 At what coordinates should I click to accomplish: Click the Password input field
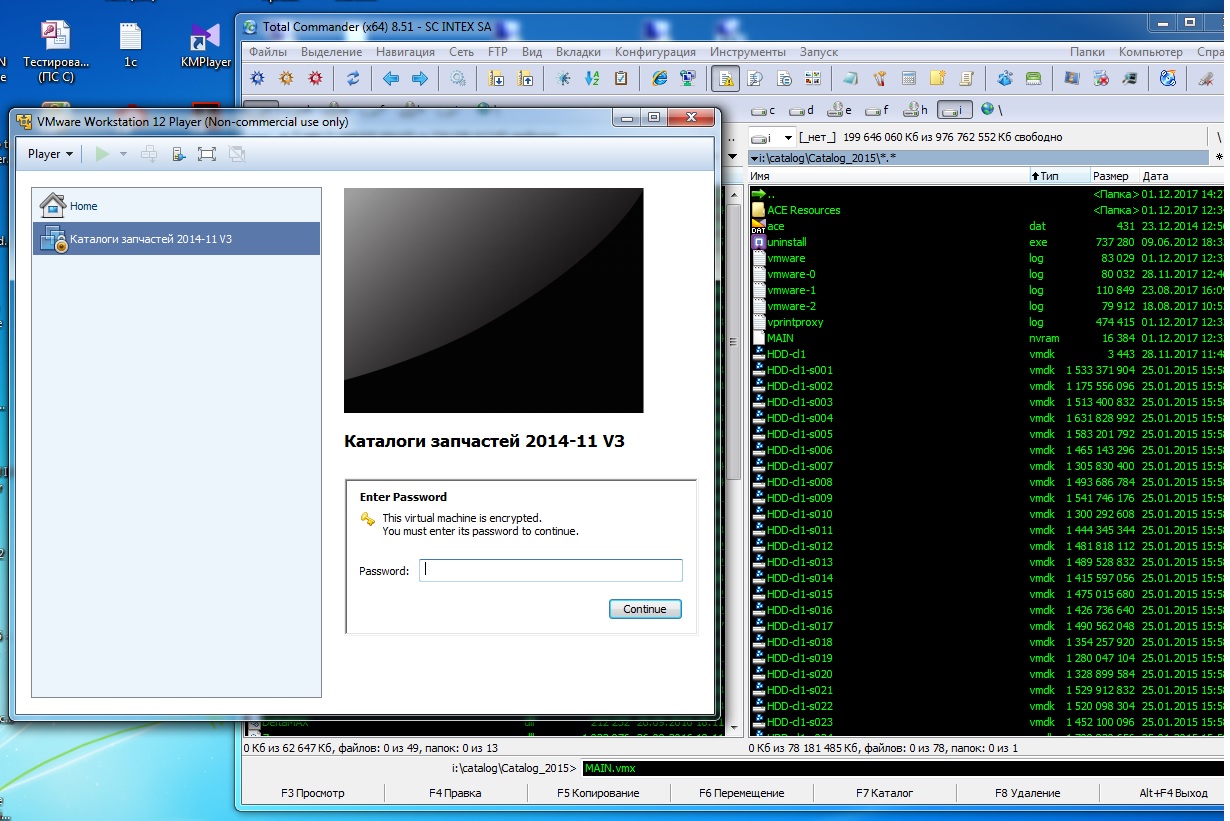[550, 570]
